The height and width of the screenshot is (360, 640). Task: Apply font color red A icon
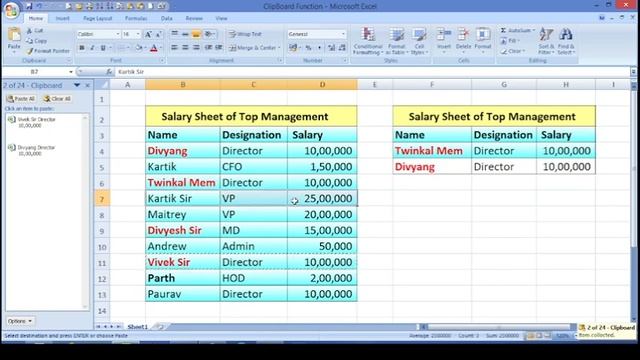pos(154,48)
